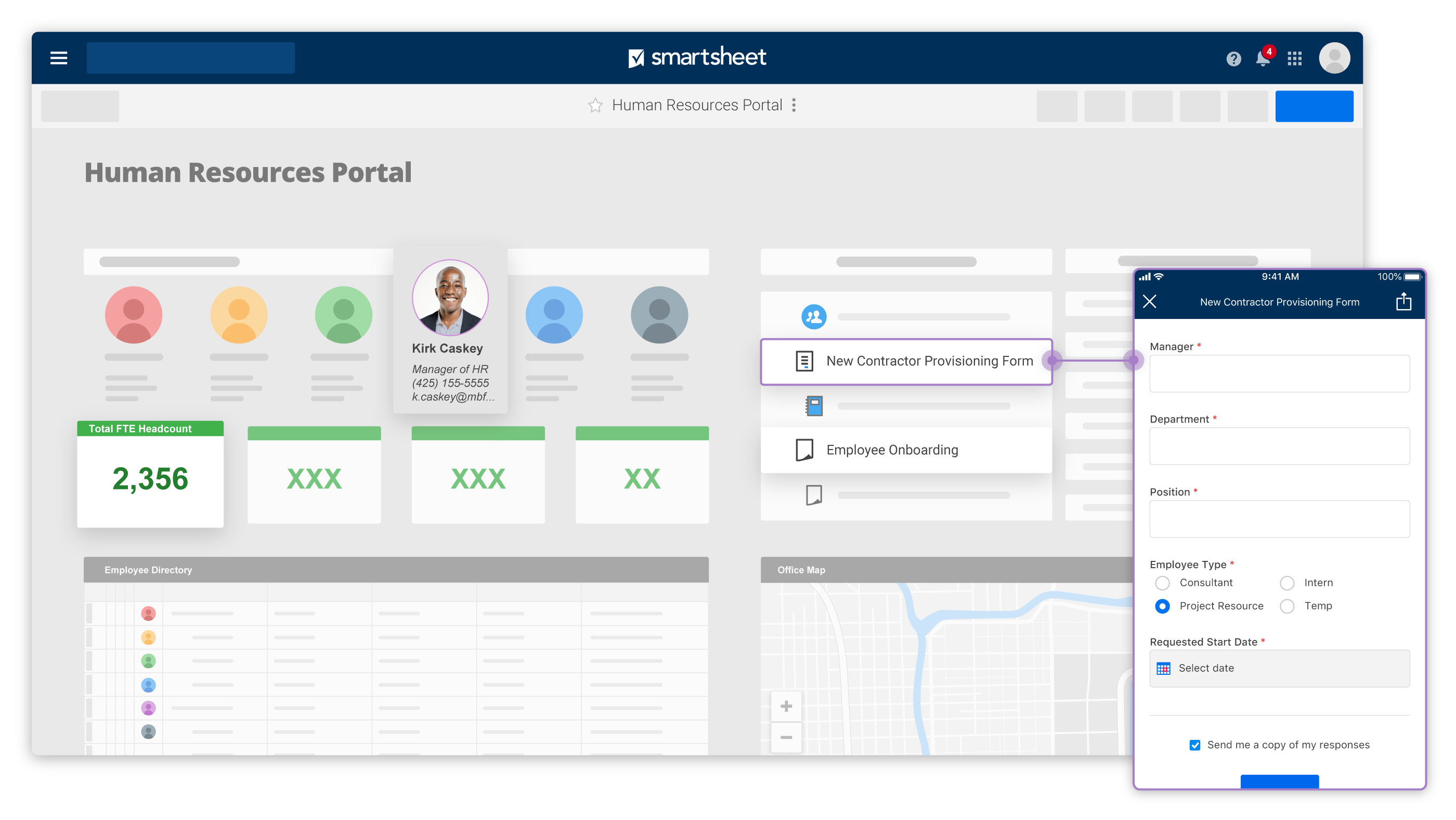1456x820 pixels.
Task: Click the Employee Directory section header
Action: coord(147,570)
